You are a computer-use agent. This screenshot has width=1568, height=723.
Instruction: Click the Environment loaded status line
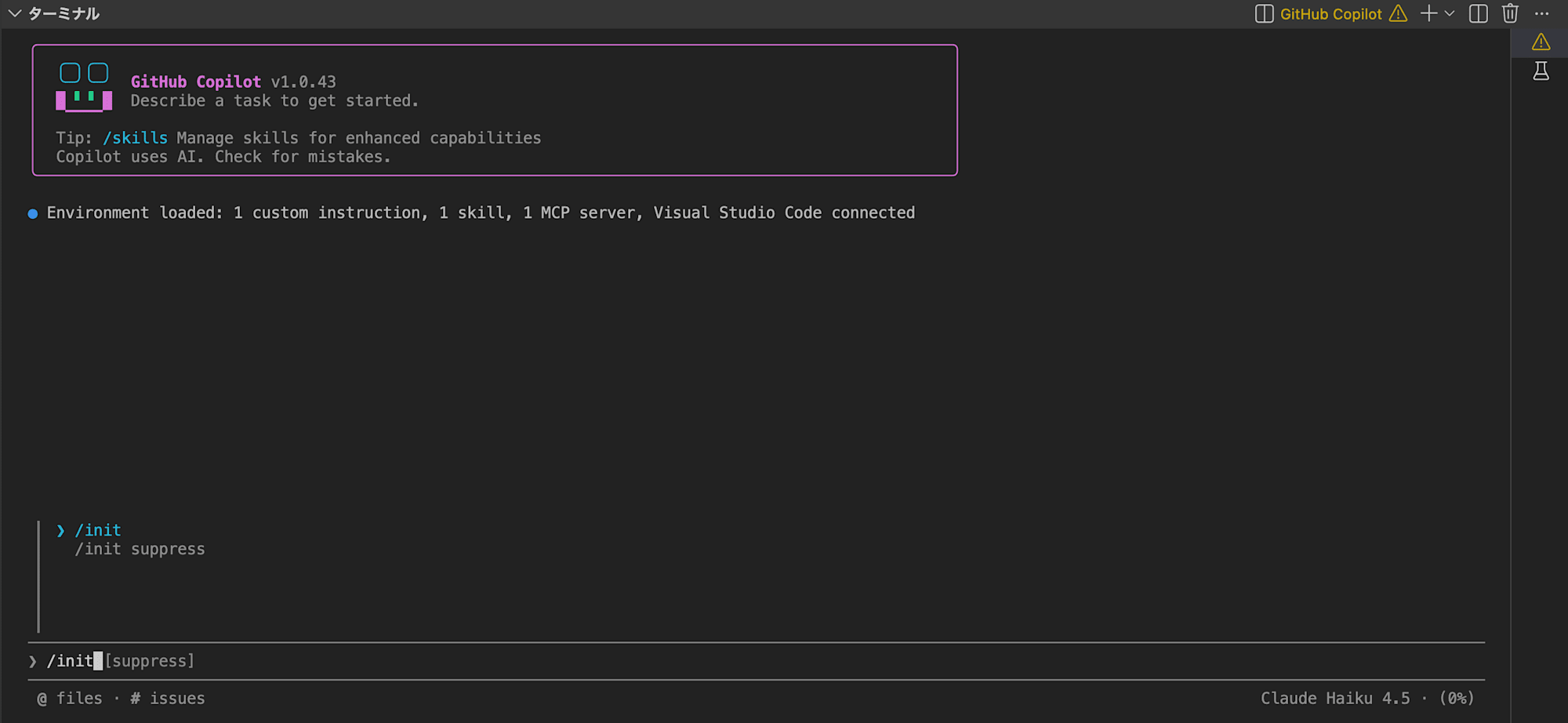tap(481, 213)
